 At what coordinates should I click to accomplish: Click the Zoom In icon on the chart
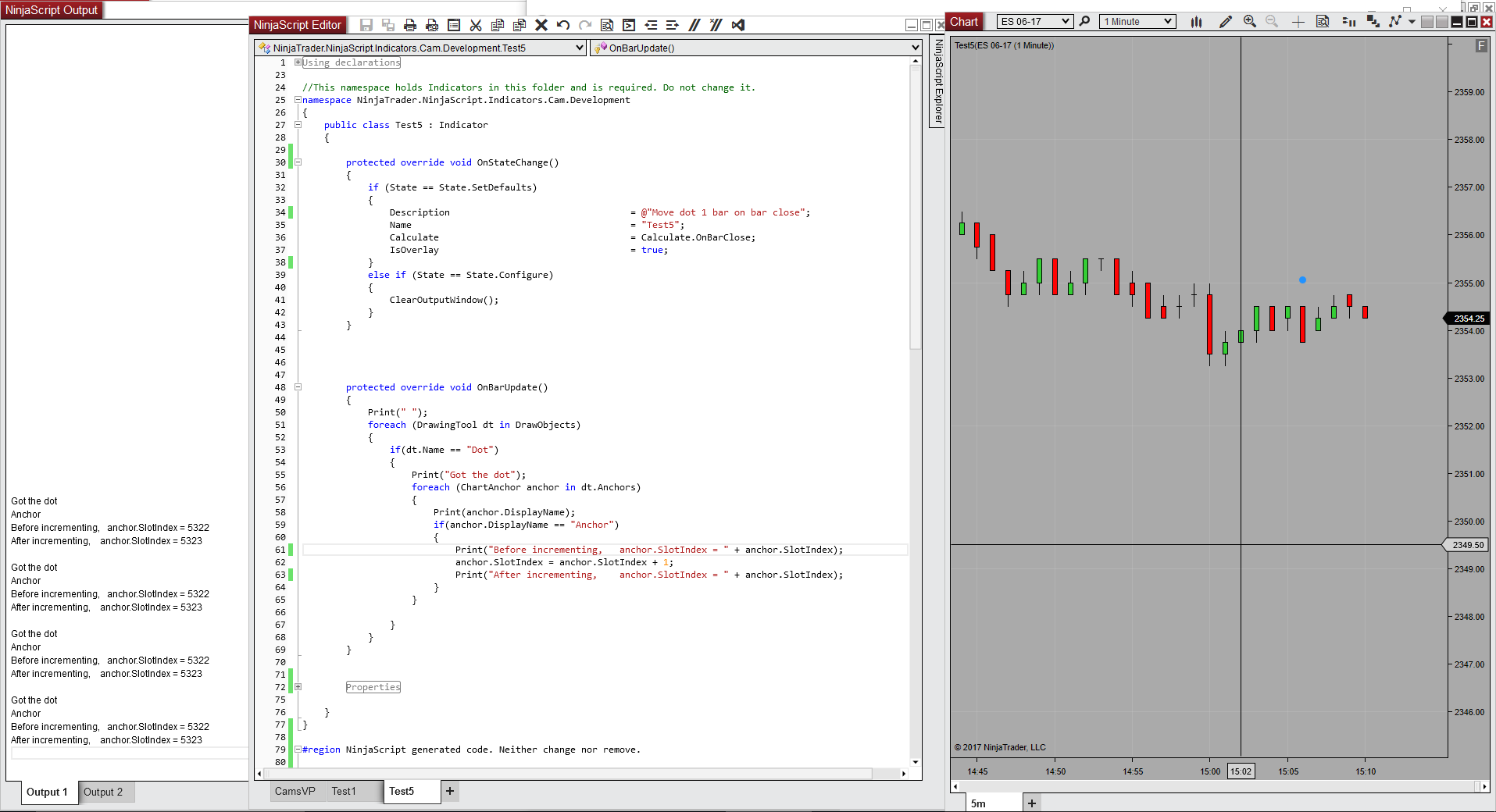point(1250,22)
